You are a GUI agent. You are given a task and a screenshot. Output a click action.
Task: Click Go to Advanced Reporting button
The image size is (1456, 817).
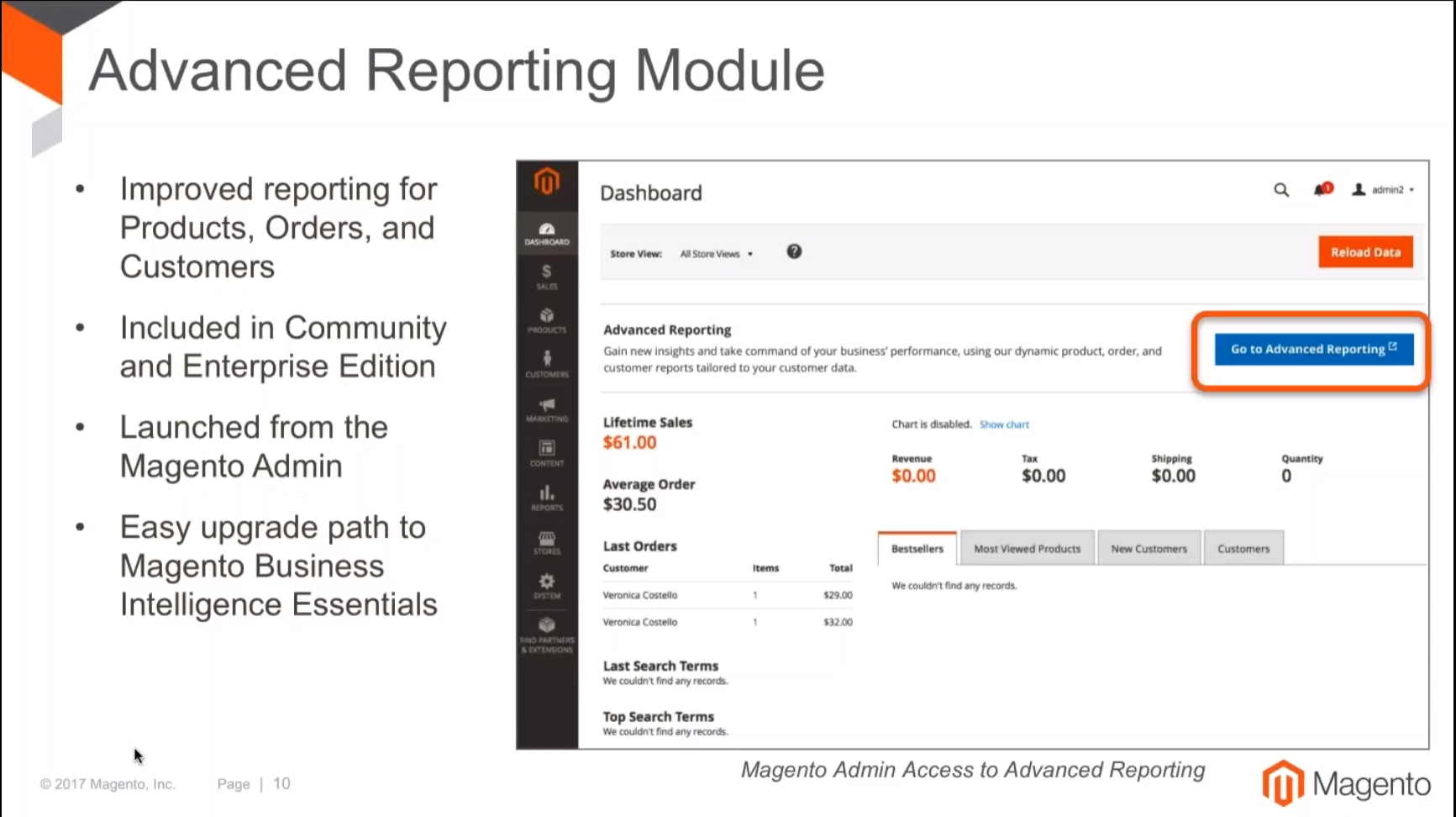1314,349
